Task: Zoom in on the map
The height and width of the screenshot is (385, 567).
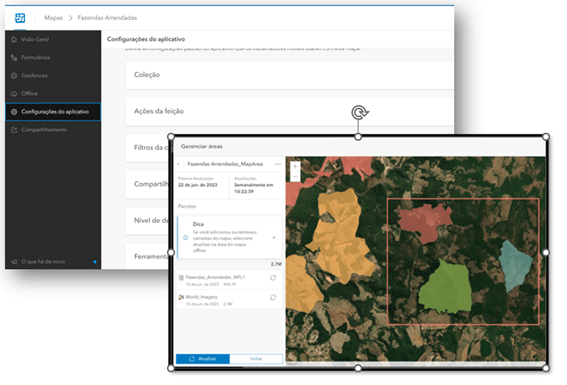Action: pos(295,167)
